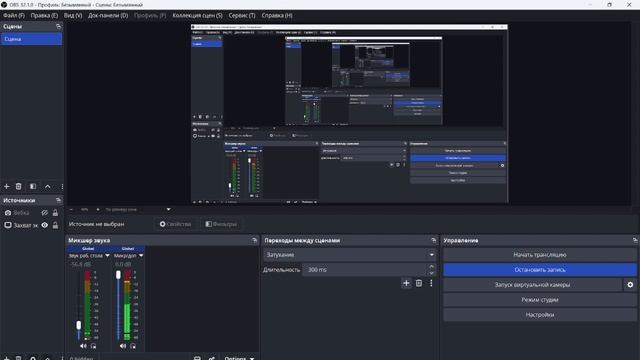
Task: Open scene filters icon in Сцены toolbar
Action: [33, 187]
